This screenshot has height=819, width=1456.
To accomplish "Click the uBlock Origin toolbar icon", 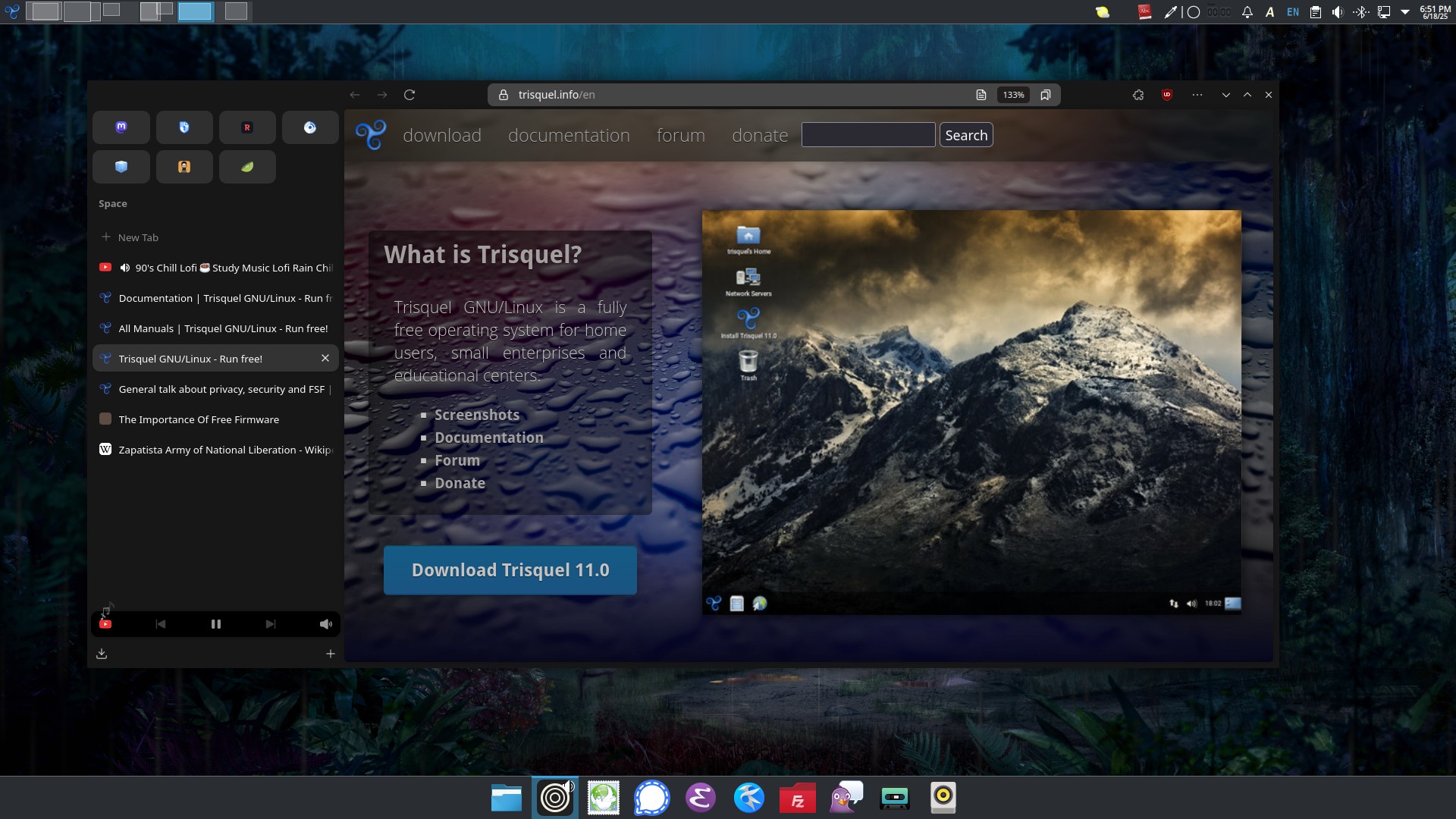I will 1167,95.
